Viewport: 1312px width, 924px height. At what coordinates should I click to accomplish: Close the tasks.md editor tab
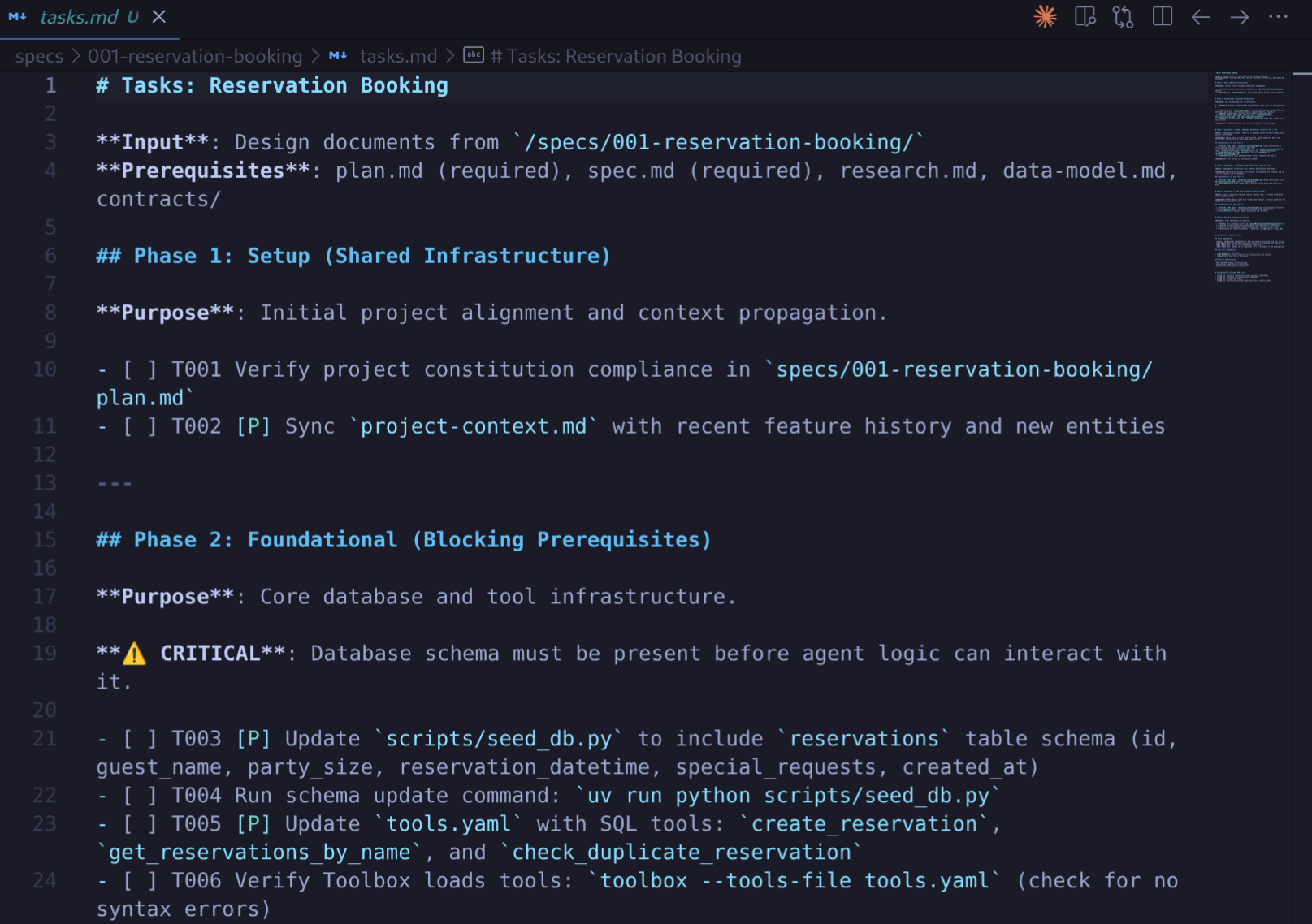[159, 17]
